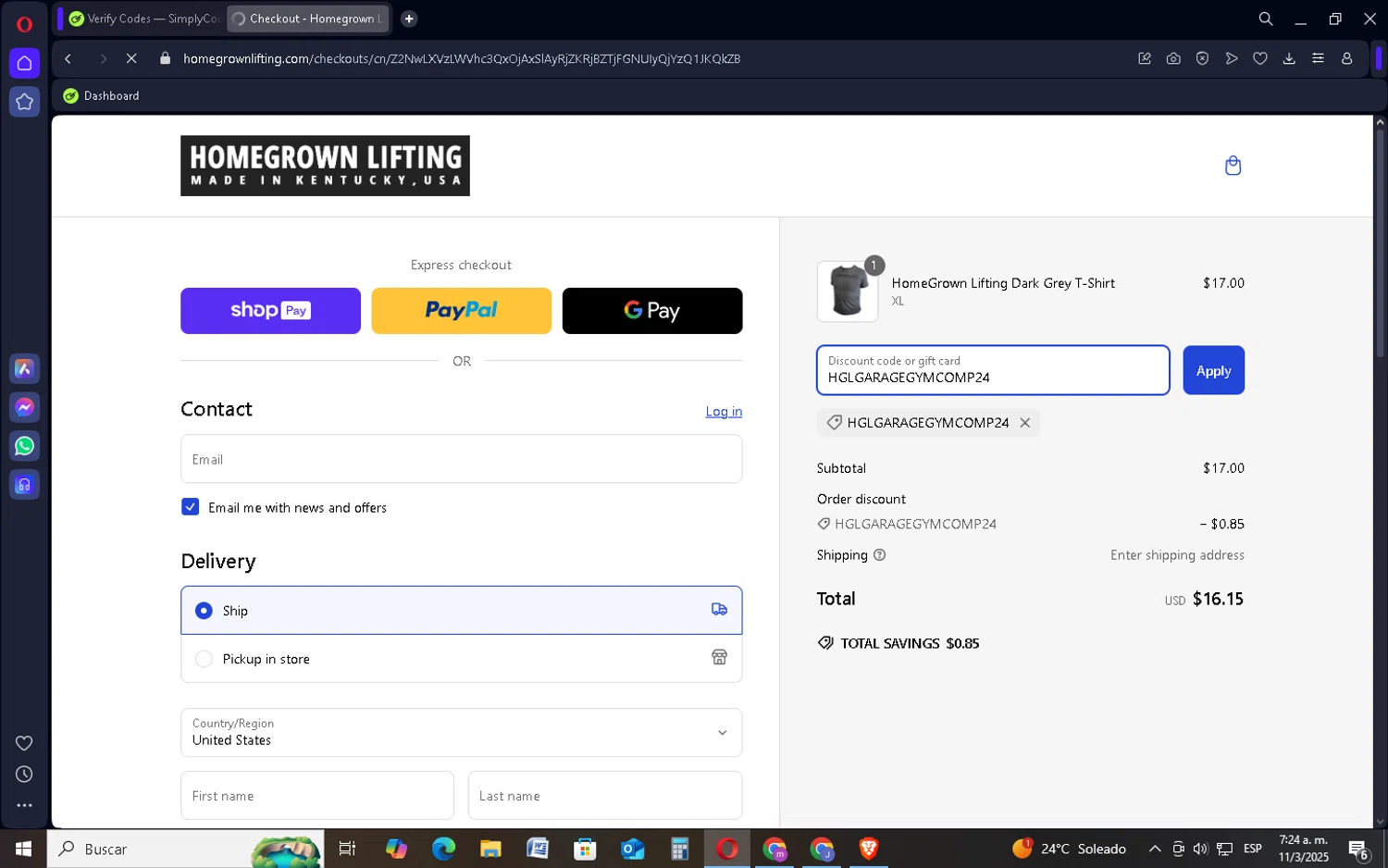Open music player sidebar icon

(24, 485)
